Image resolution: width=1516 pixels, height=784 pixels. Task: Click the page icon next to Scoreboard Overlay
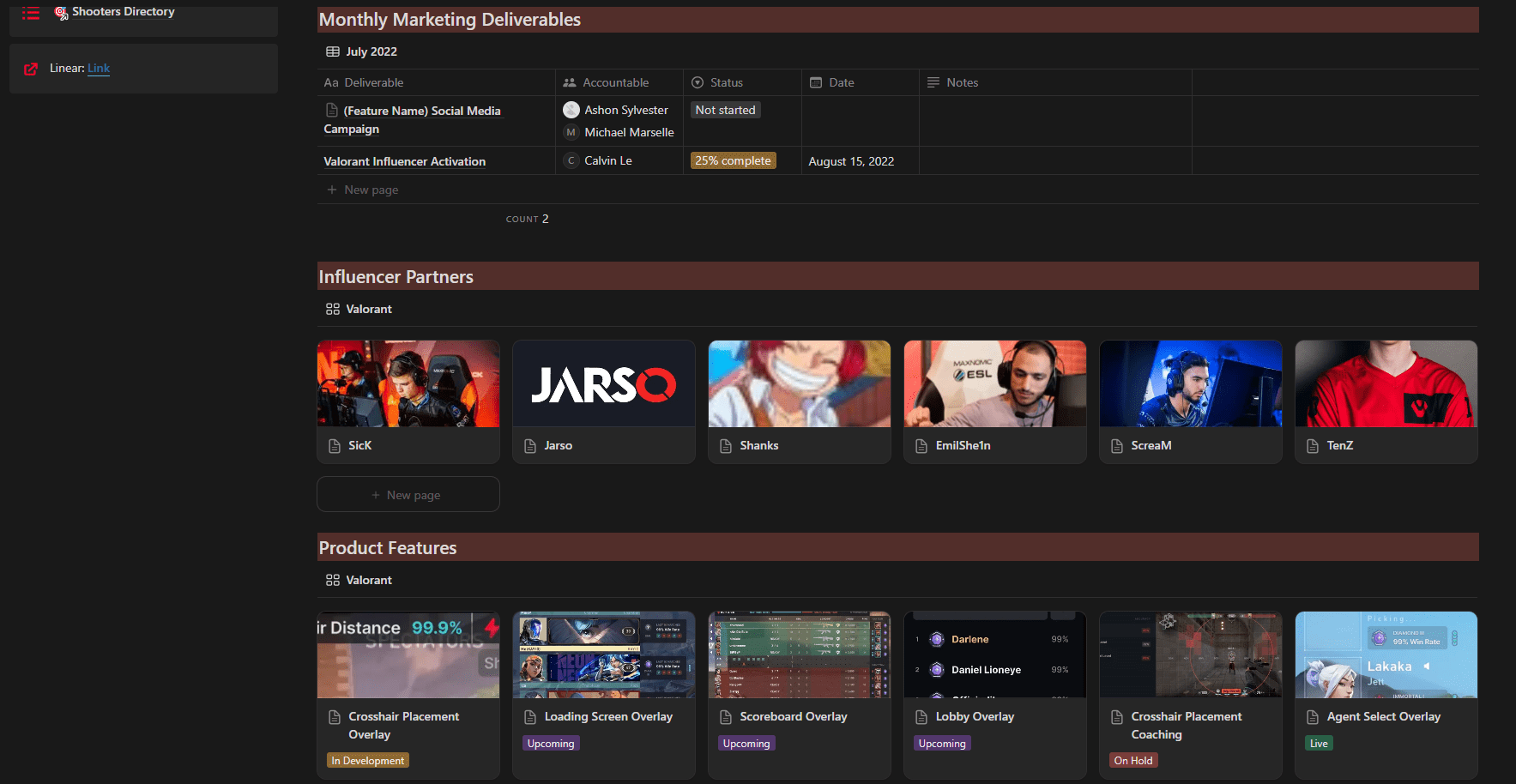(726, 717)
